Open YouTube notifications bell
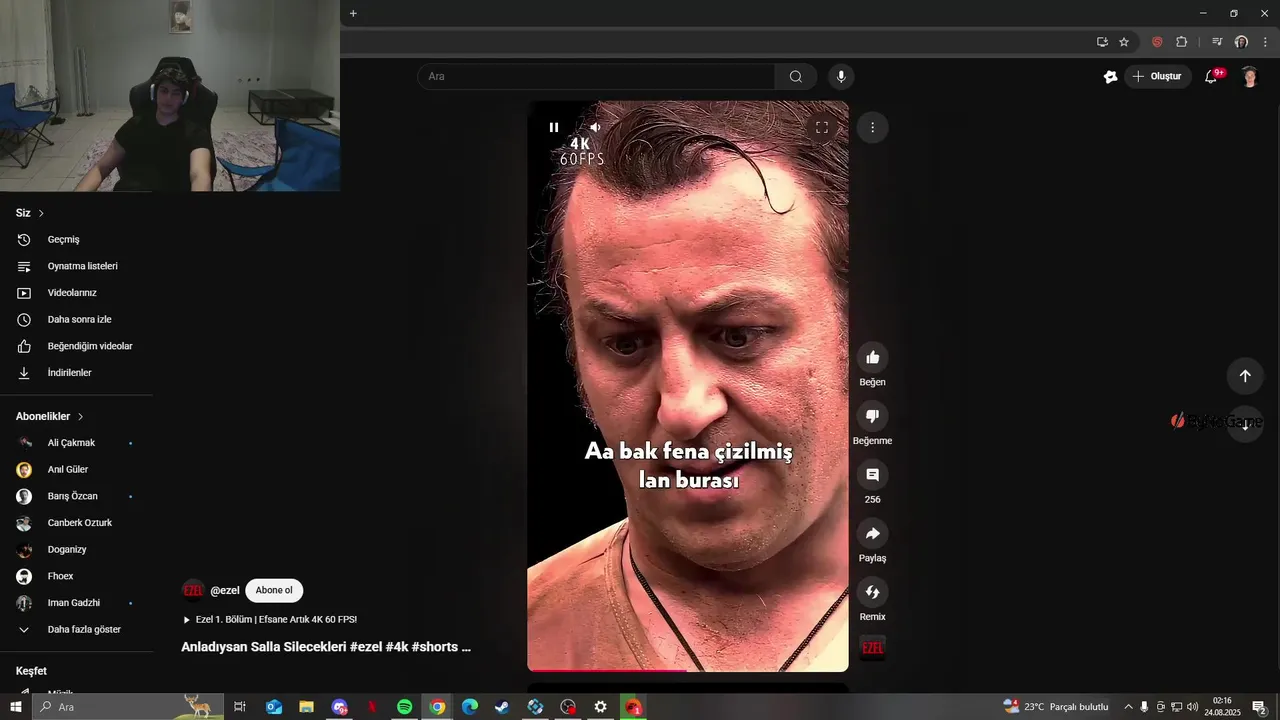The height and width of the screenshot is (720, 1280). (x=1211, y=76)
